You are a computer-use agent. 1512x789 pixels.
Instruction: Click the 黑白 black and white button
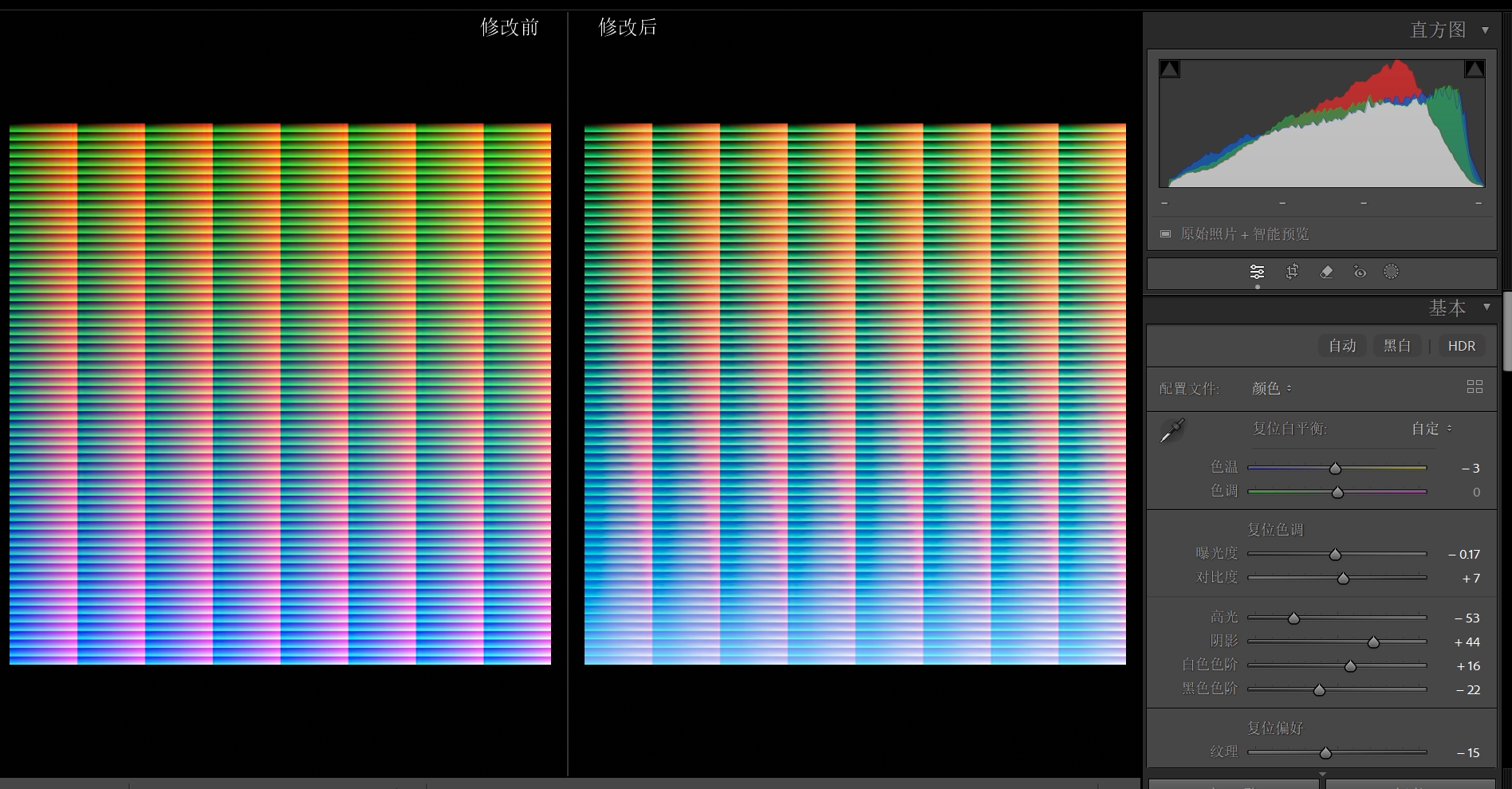pyautogui.click(x=1396, y=346)
